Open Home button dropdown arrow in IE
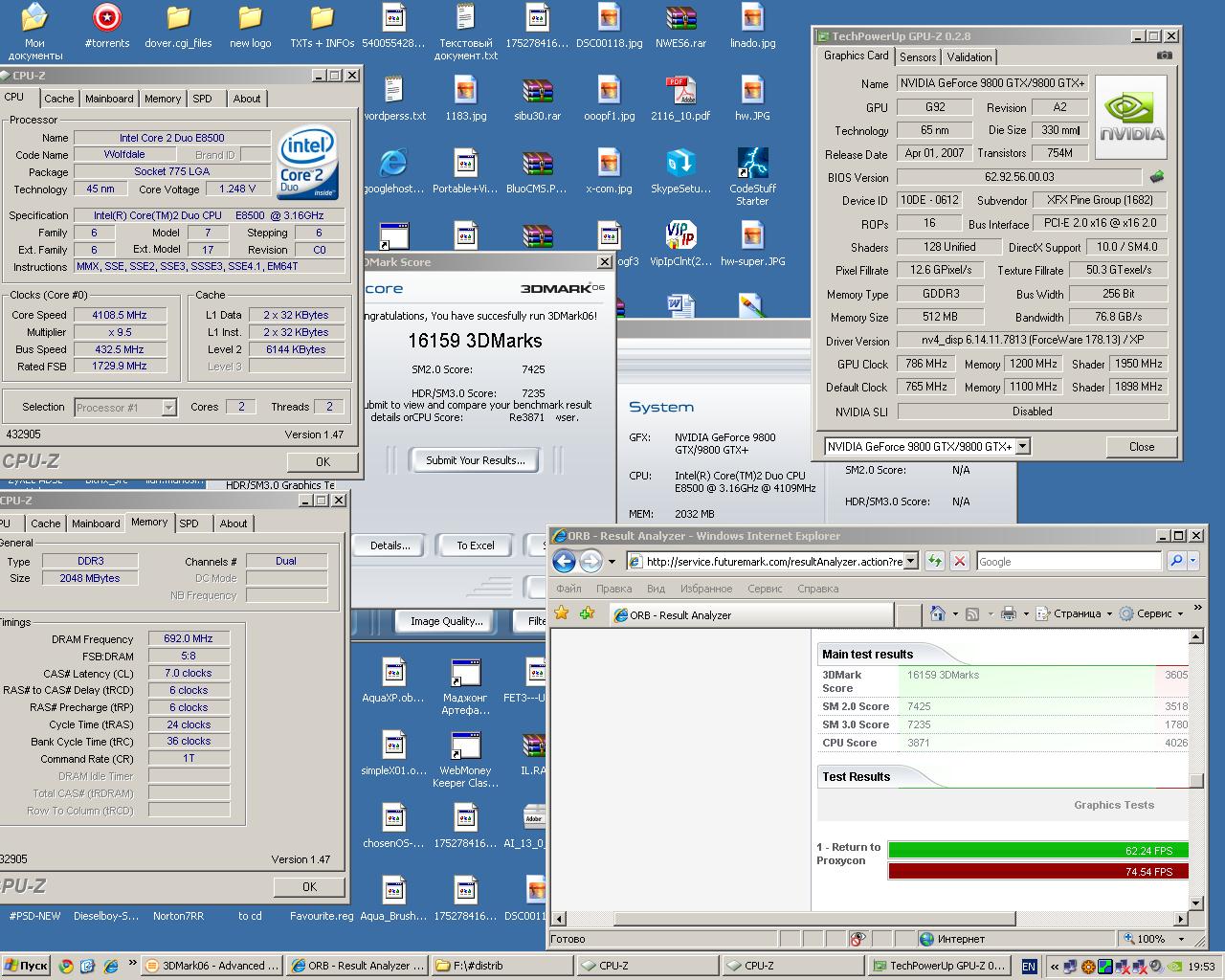 (x=955, y=613)
